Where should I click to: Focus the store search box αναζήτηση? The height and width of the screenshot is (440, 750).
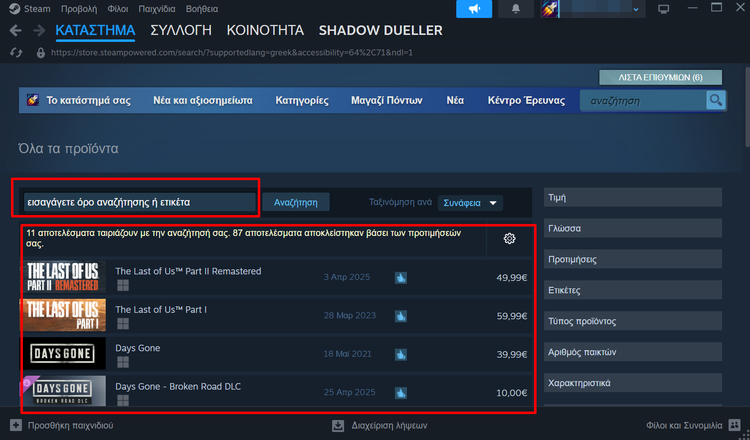pyautogui.click(x=643, y=101)
